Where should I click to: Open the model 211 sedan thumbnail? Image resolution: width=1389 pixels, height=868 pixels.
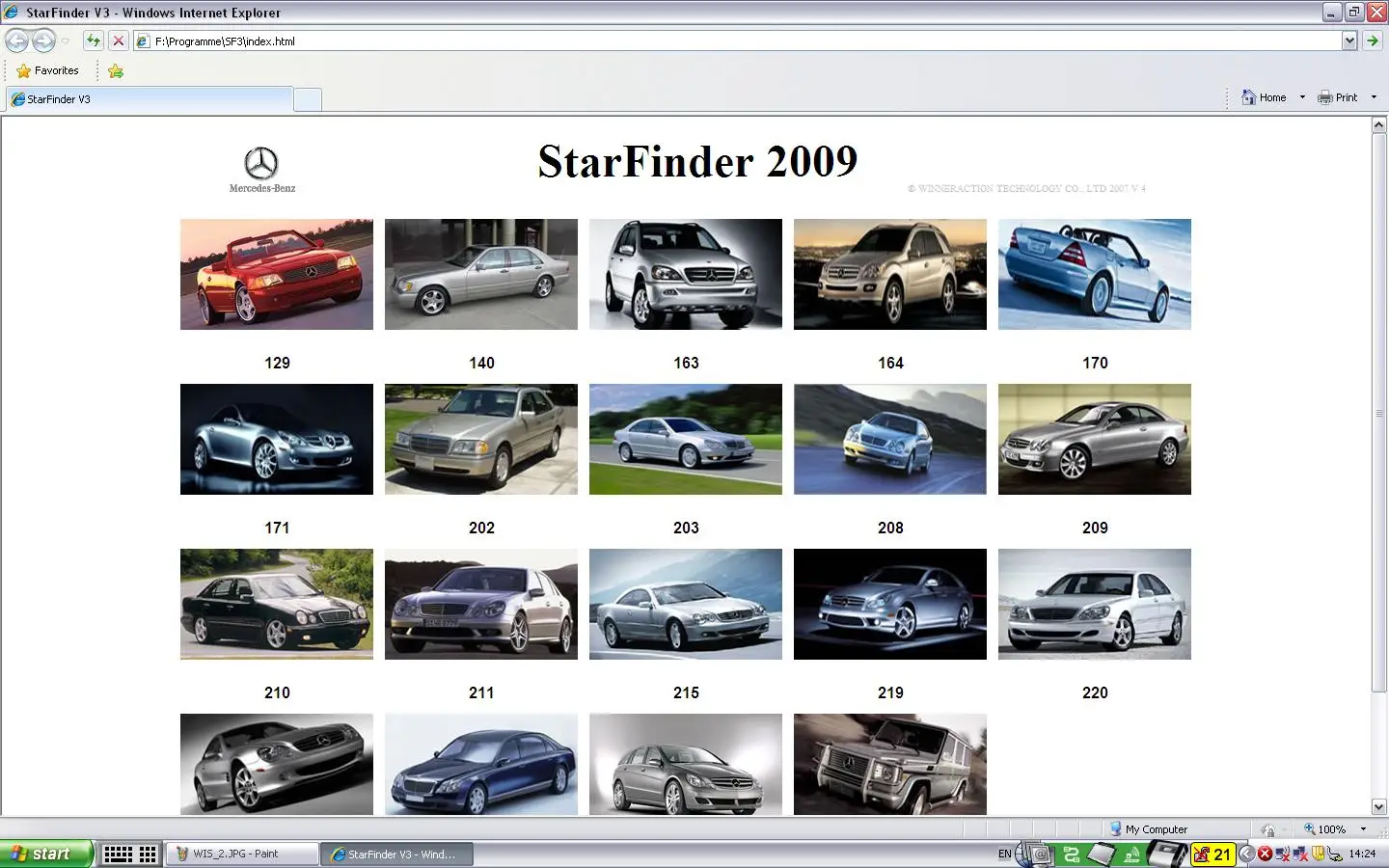tap(481, 605)
